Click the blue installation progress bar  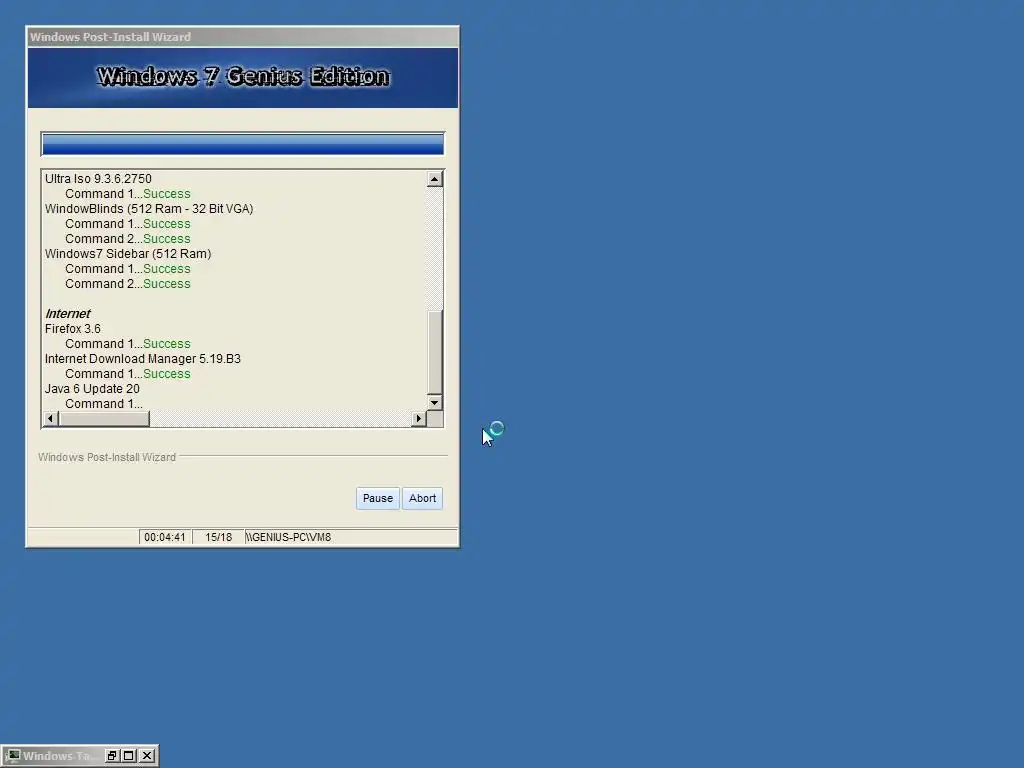pyautogui.click(x=242, y=144)
